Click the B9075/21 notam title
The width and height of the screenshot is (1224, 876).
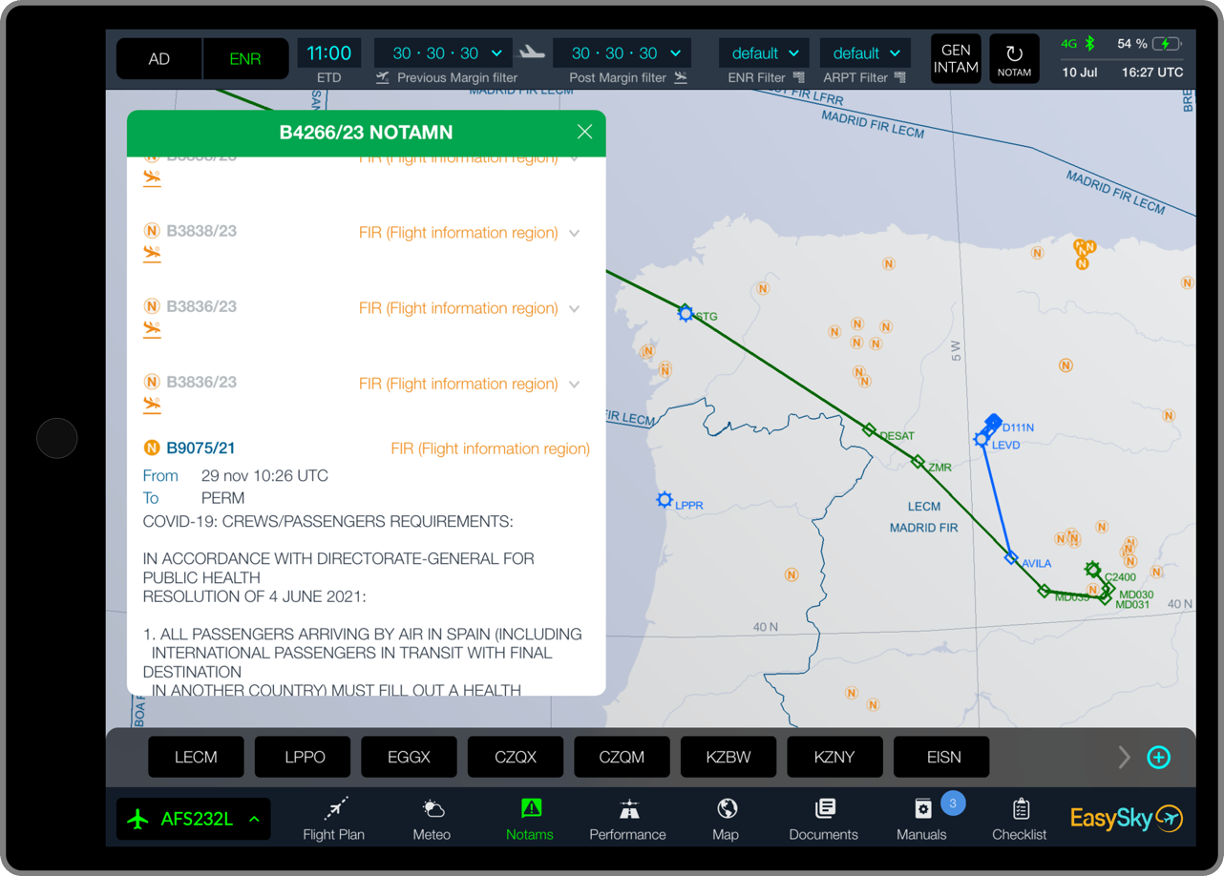click(201, 448)
